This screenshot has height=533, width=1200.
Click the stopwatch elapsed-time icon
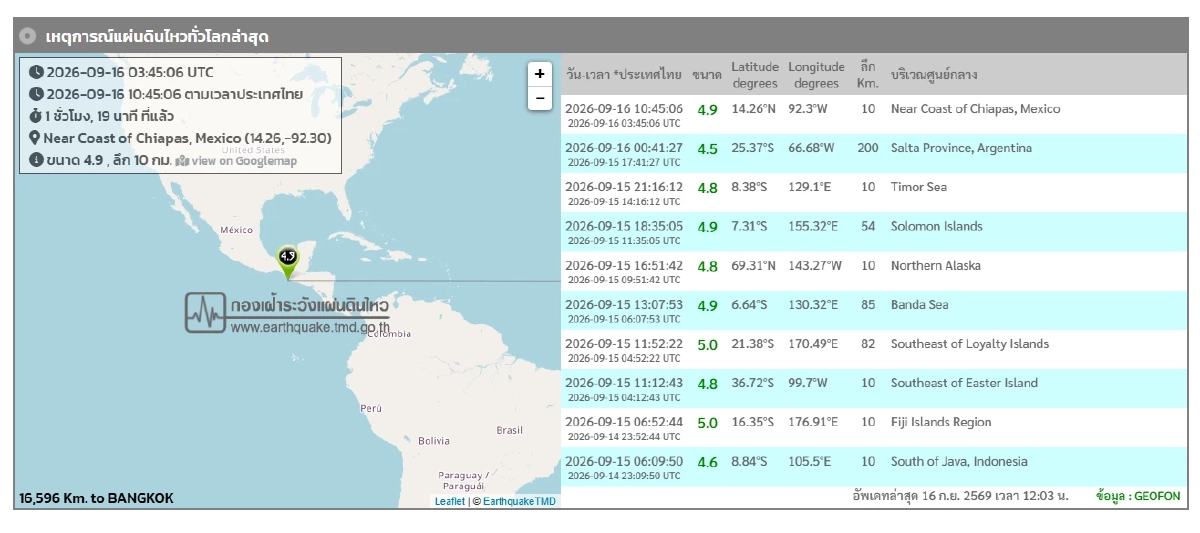pyautogui.click(x=36, y=116)
